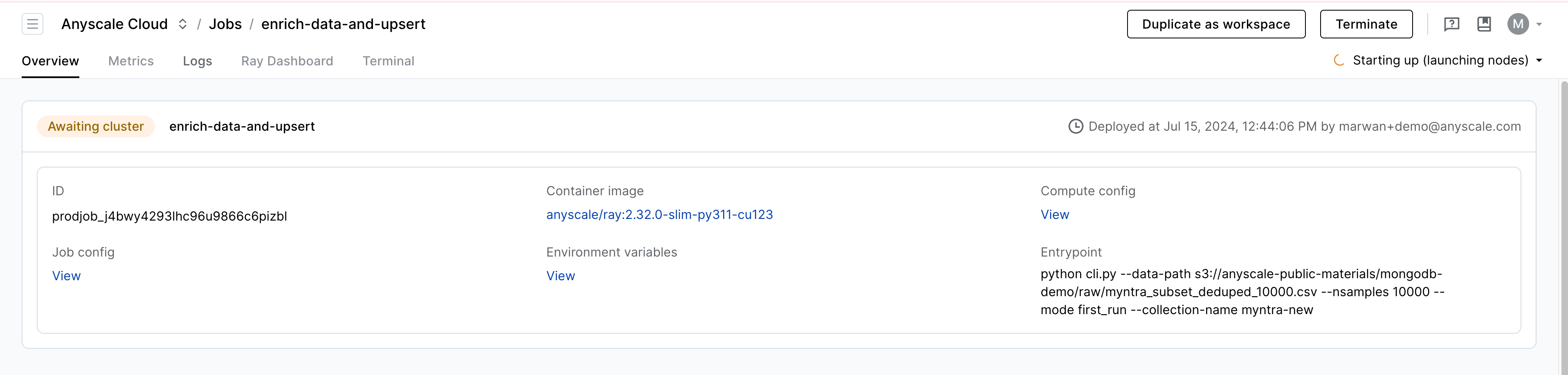The height and width of the screenshot is (375, 1568).
Task: Open the account menu dropdown arrow
Action: tap(1539, 25)
